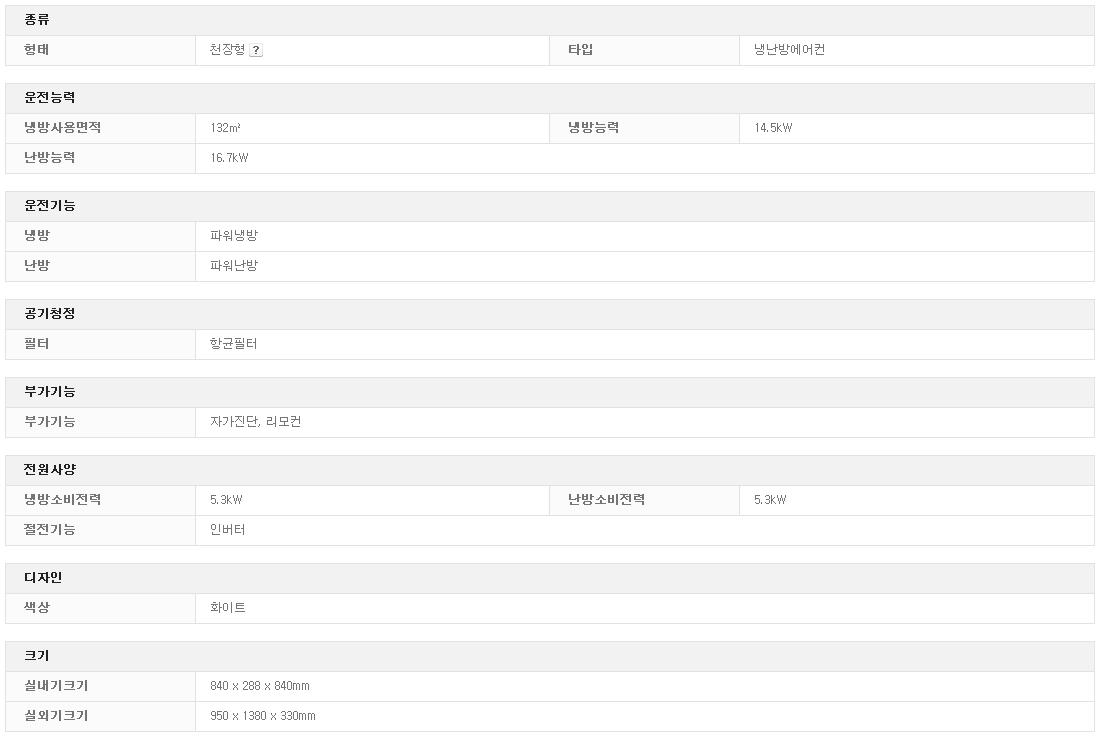Select the 냉난방에어컨 type value
Image resolution: width=1103 pixels, height=741 pixels.
[x=789, y=50]
